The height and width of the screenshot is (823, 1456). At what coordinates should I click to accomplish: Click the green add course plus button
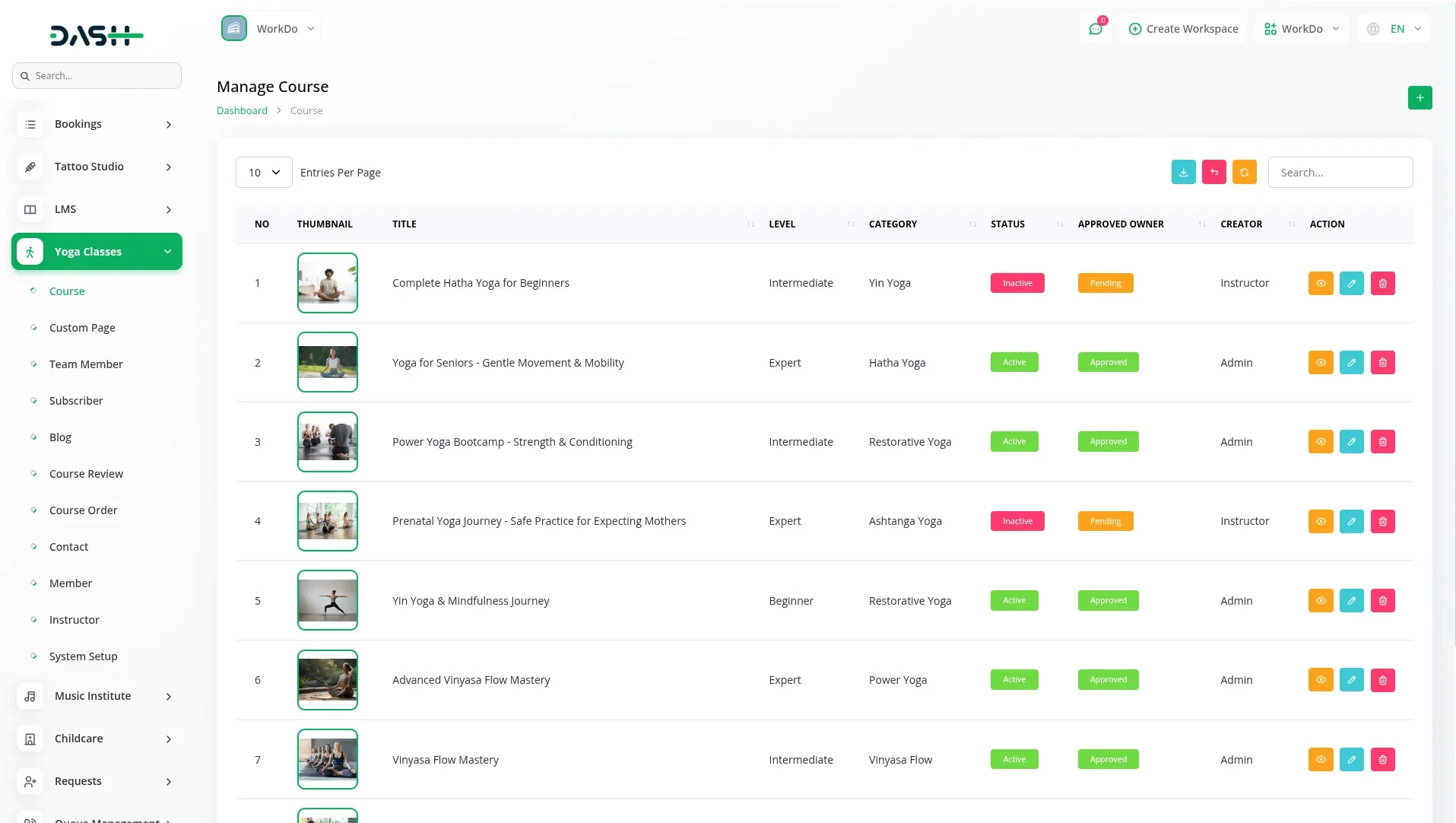pos(1420,97)
